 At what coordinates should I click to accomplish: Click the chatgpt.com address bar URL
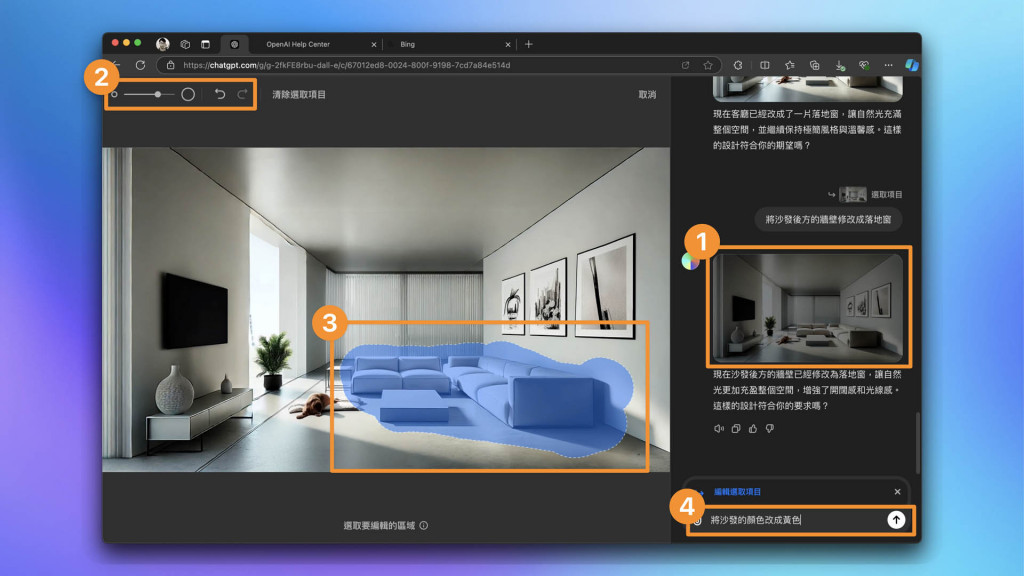347,65
